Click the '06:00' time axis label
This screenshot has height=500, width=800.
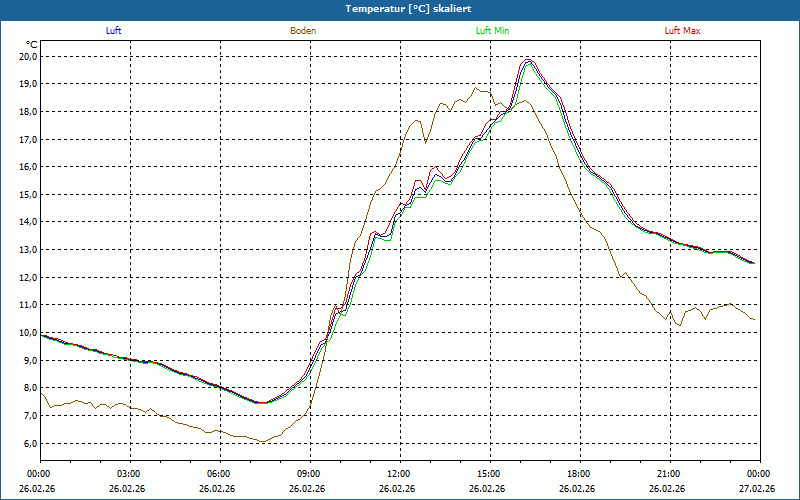(x=220, y=474)
